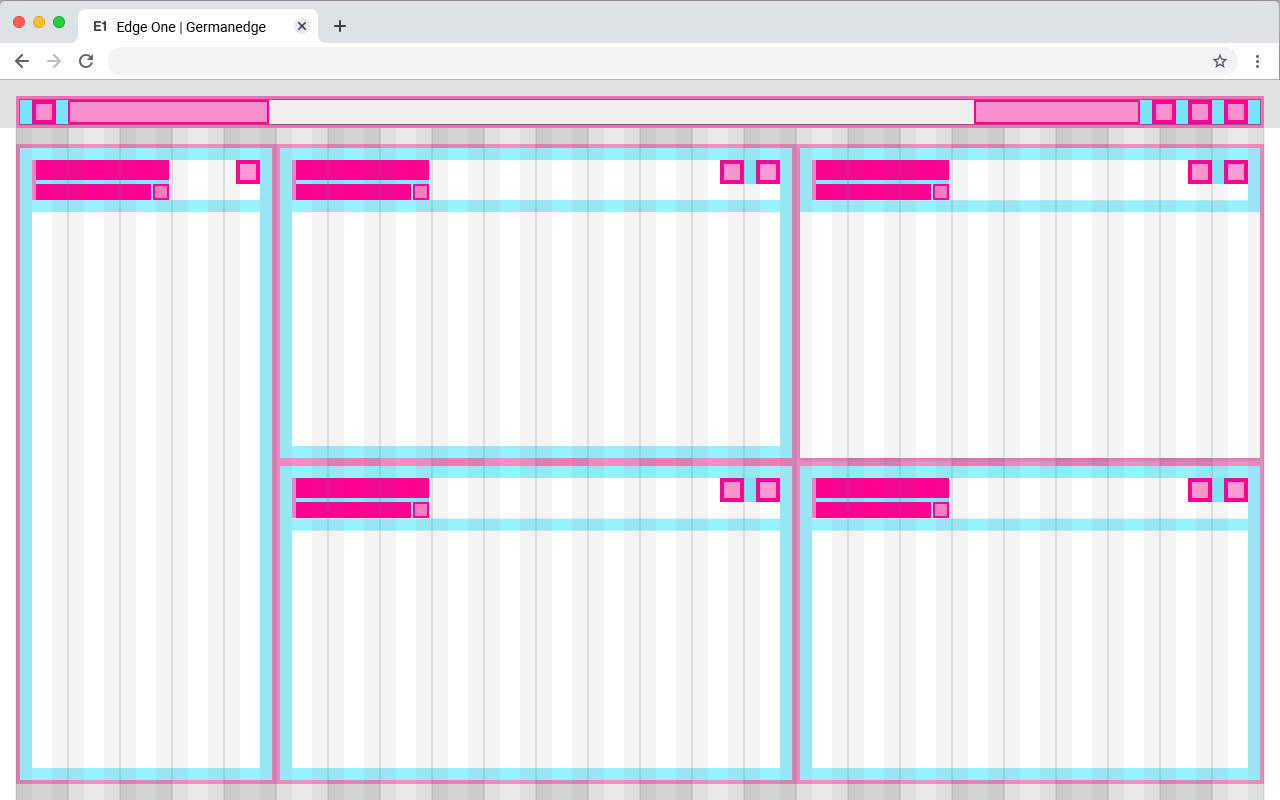
Task: Click small icon beside subtitle in bottom-right panel
Action: [941, 510]
